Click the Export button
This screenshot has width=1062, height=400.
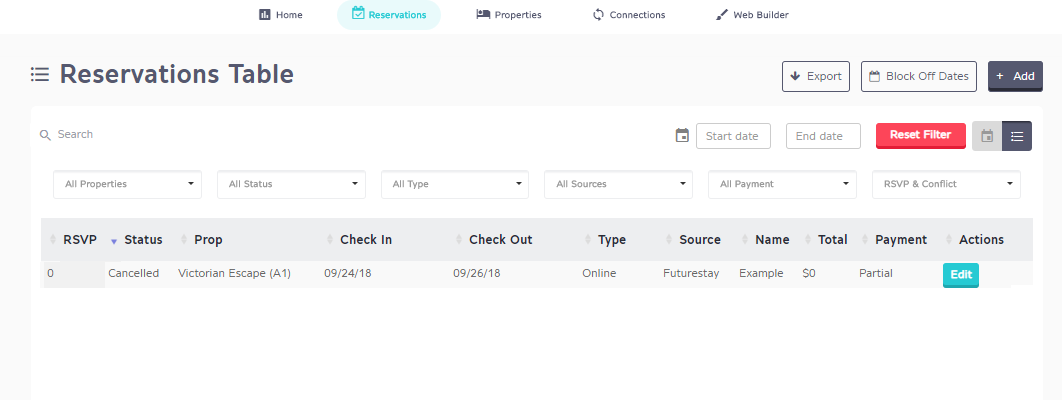tap(815, 76)
